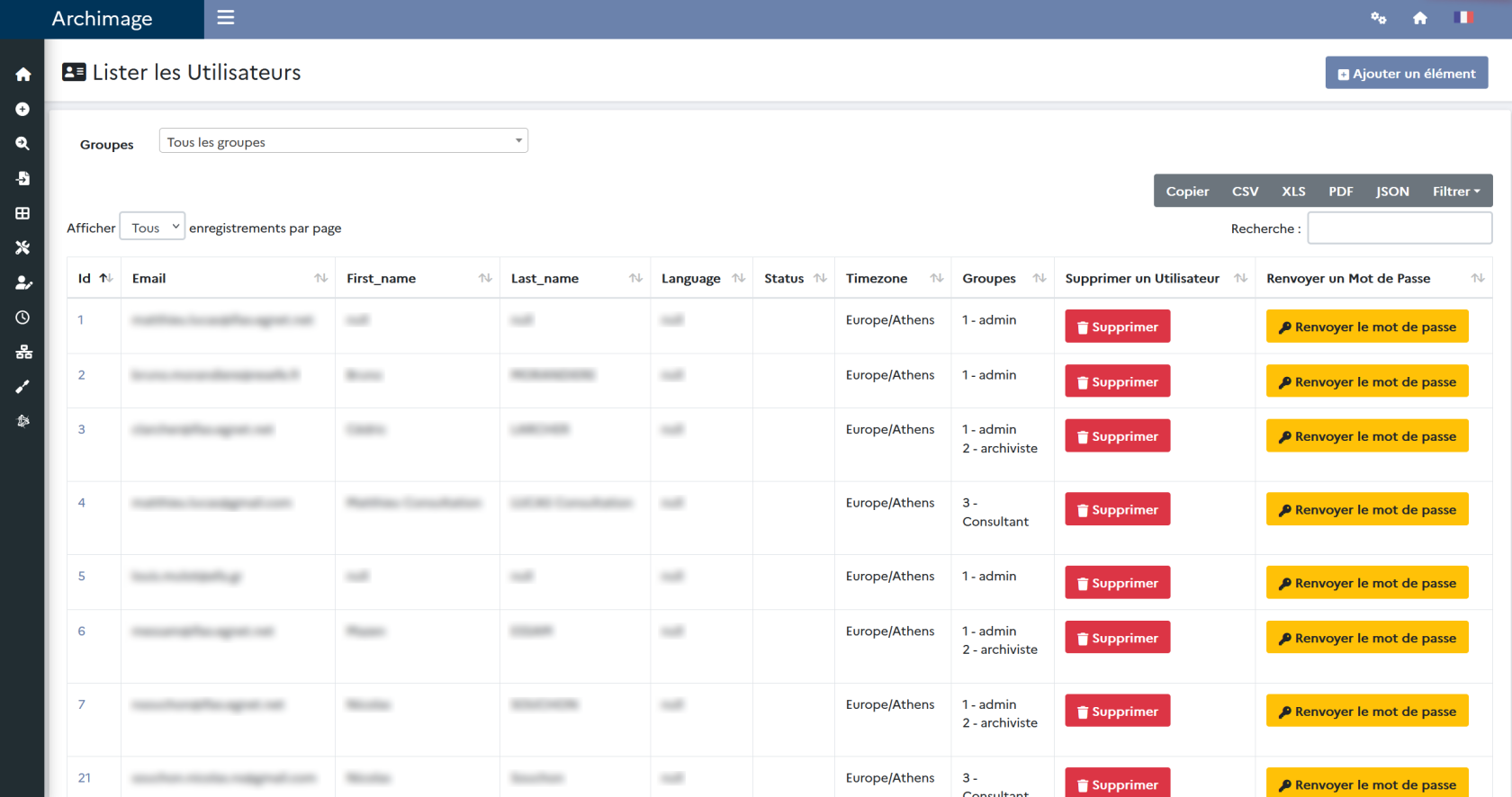
Task: Open user Id 1 link
Action: (81, 319)
